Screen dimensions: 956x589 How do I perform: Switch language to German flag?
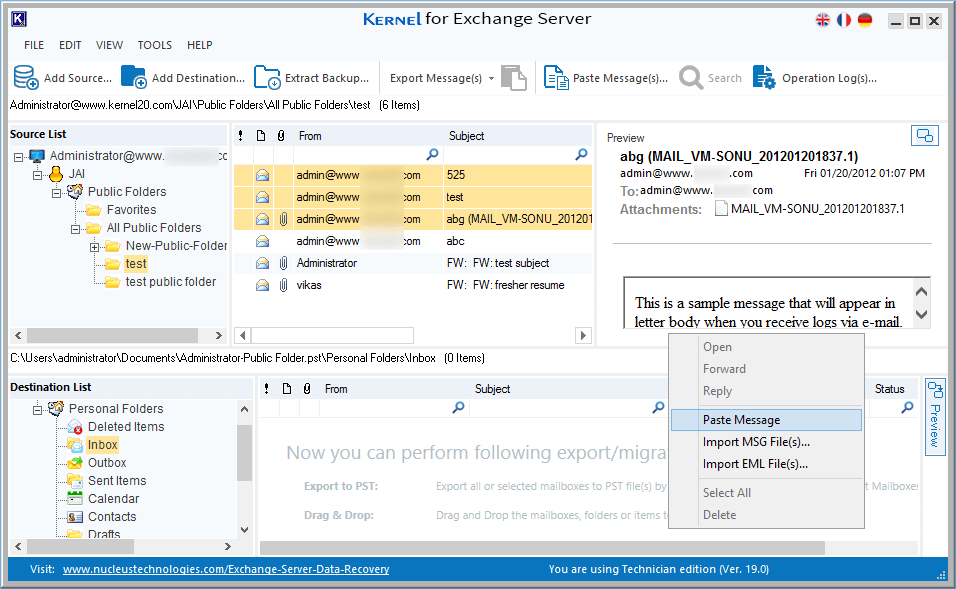point(865,20)
